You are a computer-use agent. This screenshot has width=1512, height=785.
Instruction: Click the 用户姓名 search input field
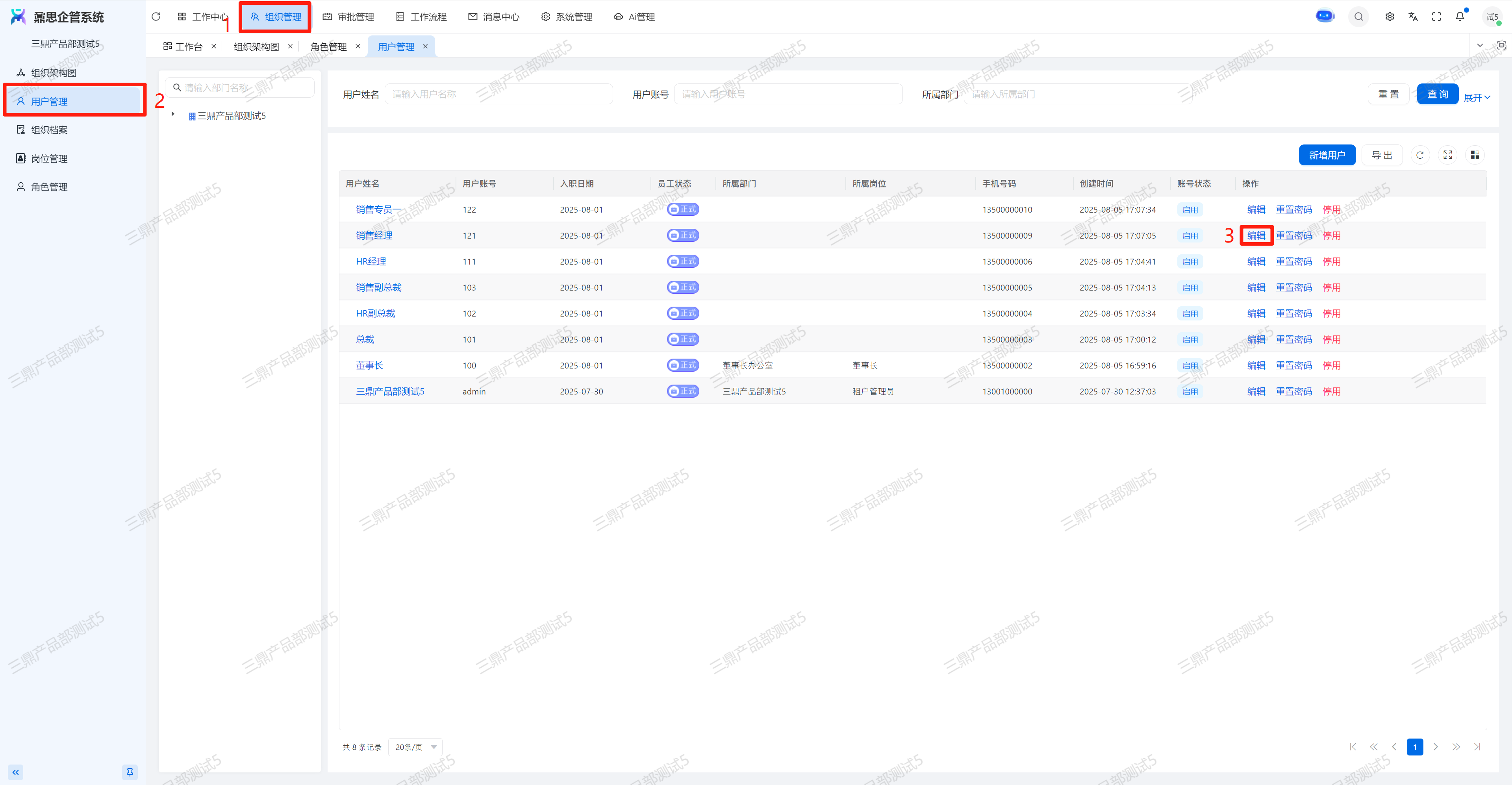point(498,94)
